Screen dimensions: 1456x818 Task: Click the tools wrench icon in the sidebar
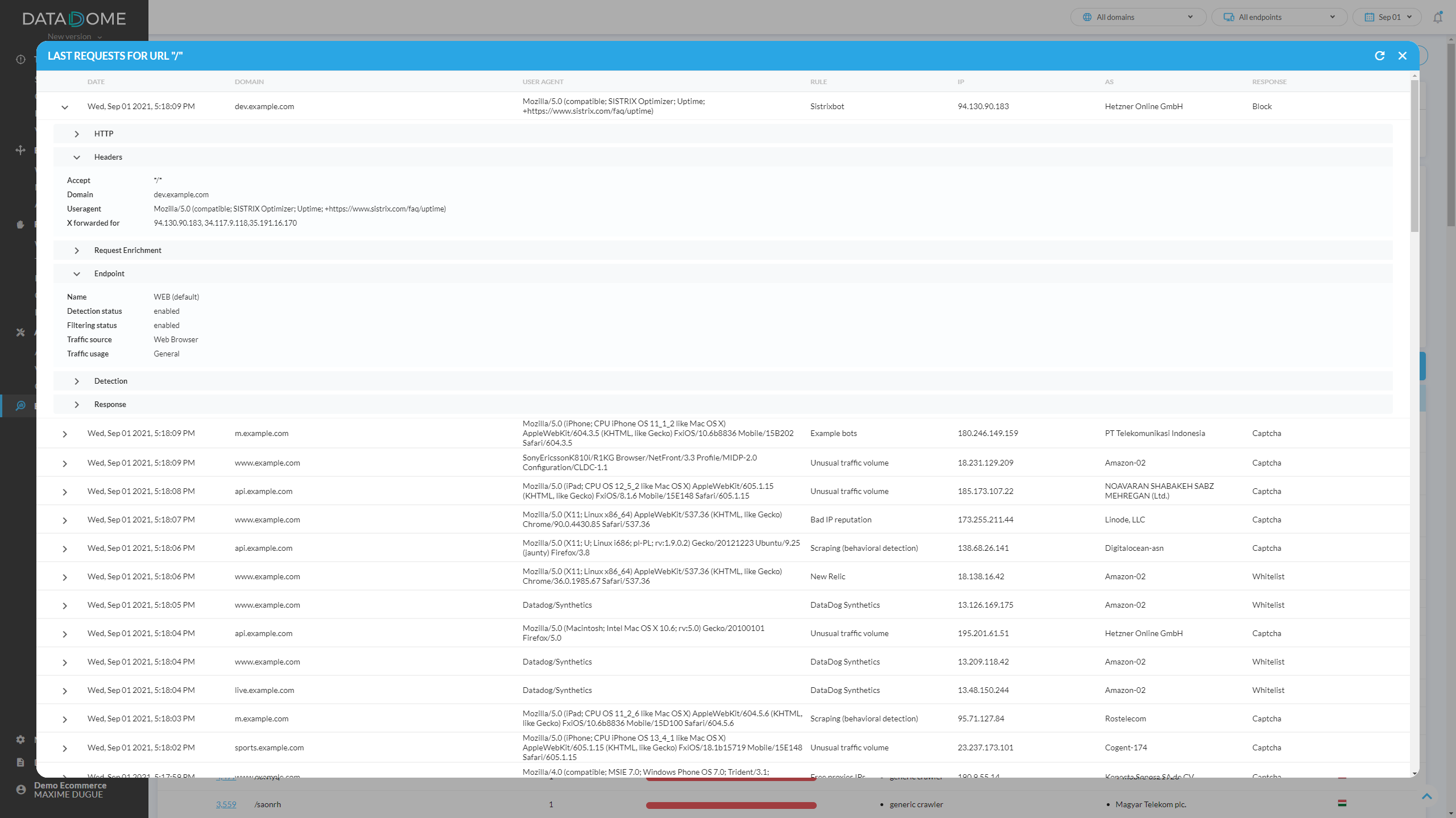coord(20,333)
